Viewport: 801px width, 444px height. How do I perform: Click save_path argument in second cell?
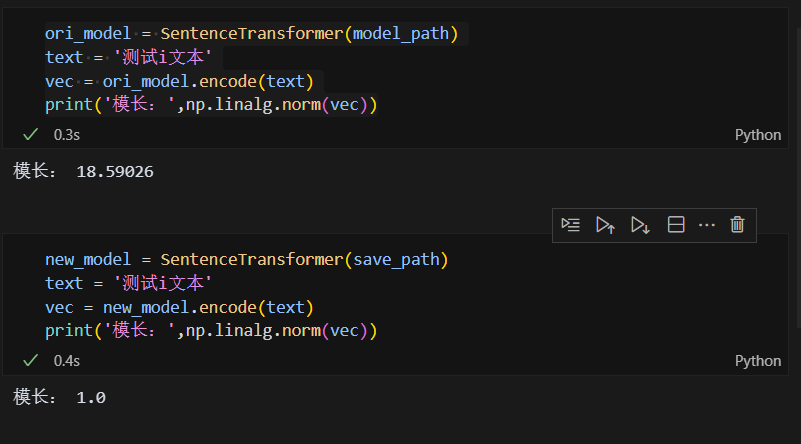396,260
